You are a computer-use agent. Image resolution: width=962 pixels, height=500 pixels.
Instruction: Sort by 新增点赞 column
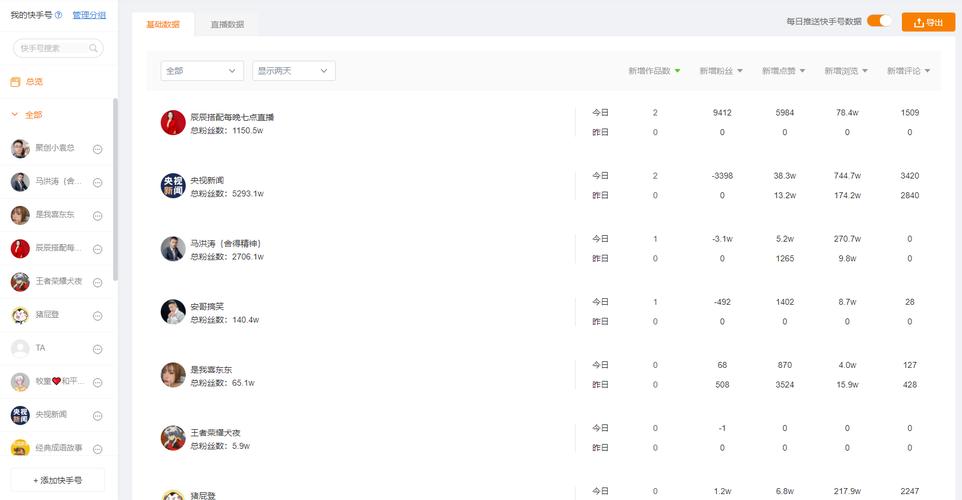[783, 71]
